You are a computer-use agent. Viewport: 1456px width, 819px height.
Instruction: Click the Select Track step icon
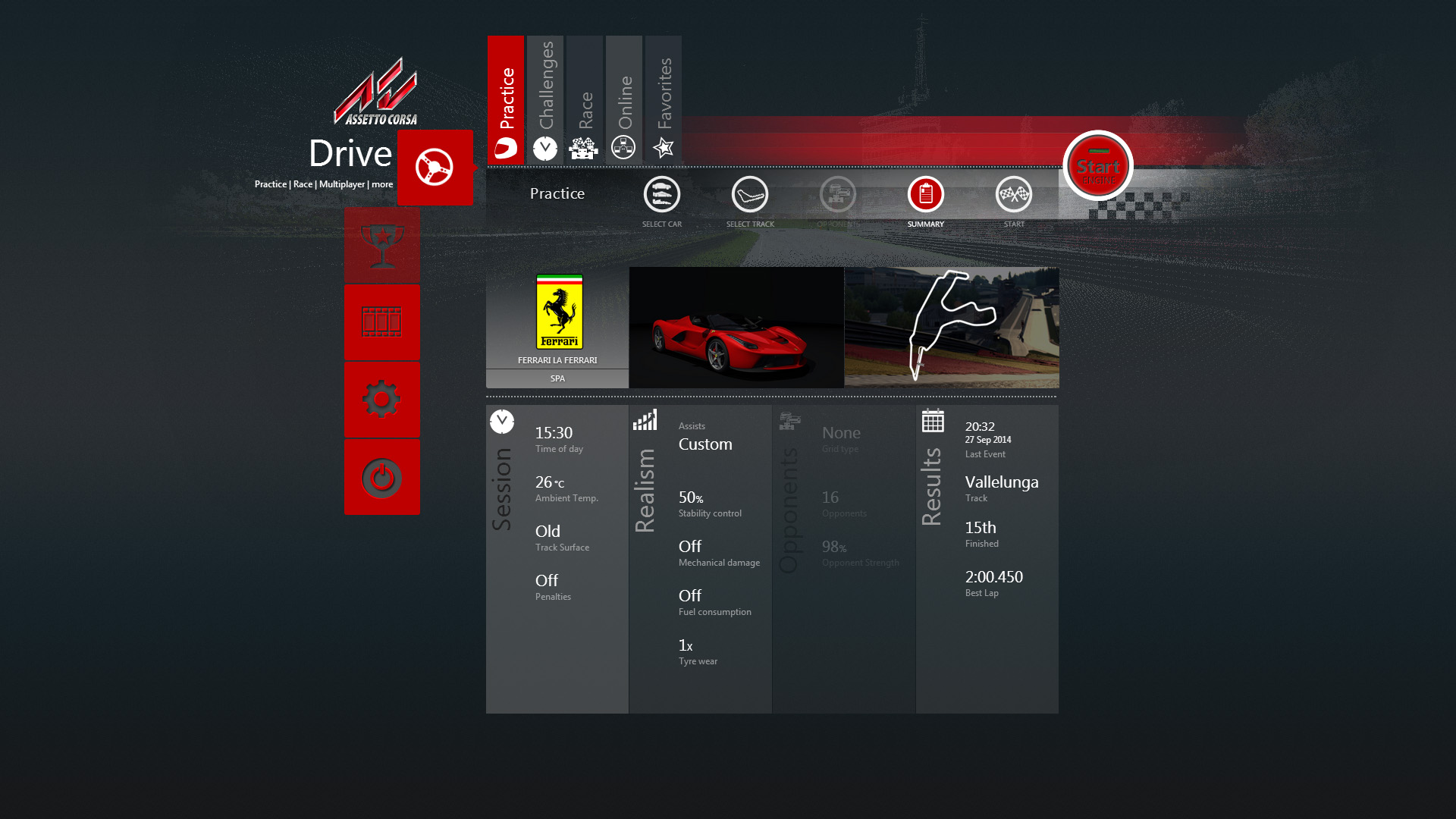tap(749, 195)
